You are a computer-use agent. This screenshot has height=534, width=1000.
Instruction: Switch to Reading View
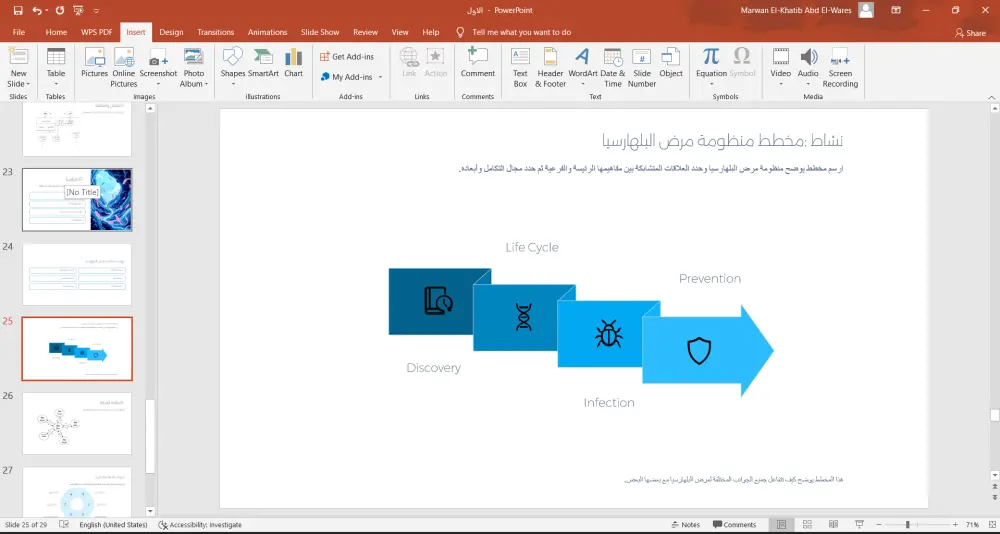pyautogui.click(x=833, y=524)
